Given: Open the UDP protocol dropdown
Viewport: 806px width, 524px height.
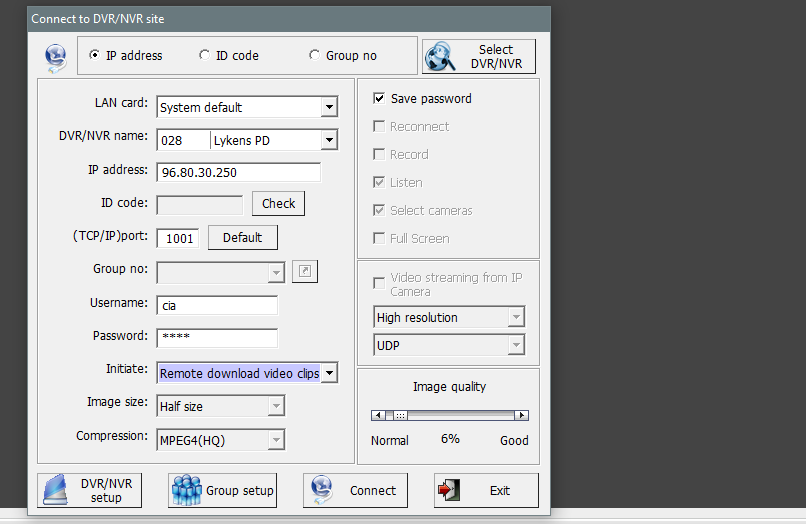Looking at the screenshot, I should 516,345.
